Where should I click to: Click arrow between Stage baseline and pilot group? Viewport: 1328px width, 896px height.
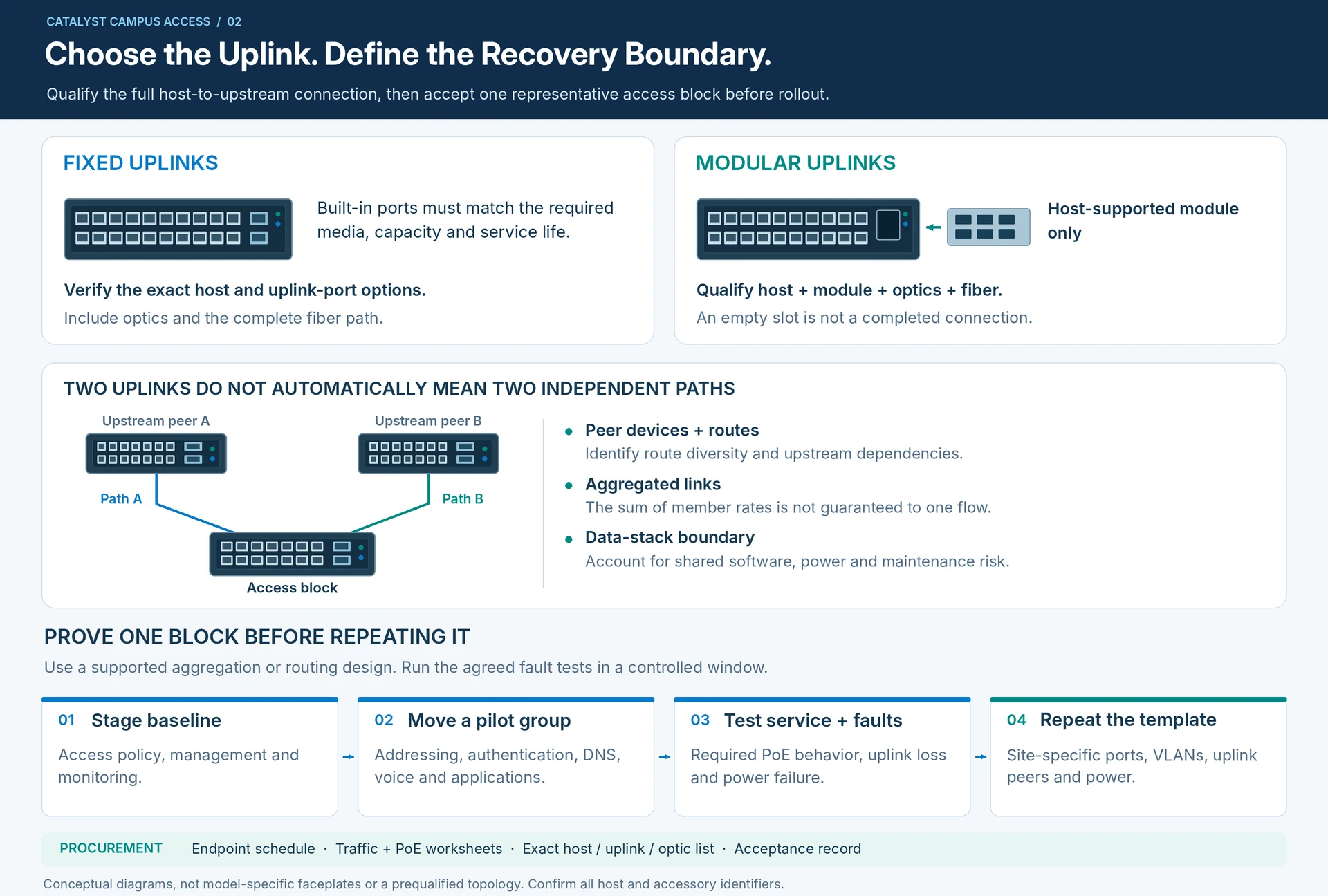point(348,757)
